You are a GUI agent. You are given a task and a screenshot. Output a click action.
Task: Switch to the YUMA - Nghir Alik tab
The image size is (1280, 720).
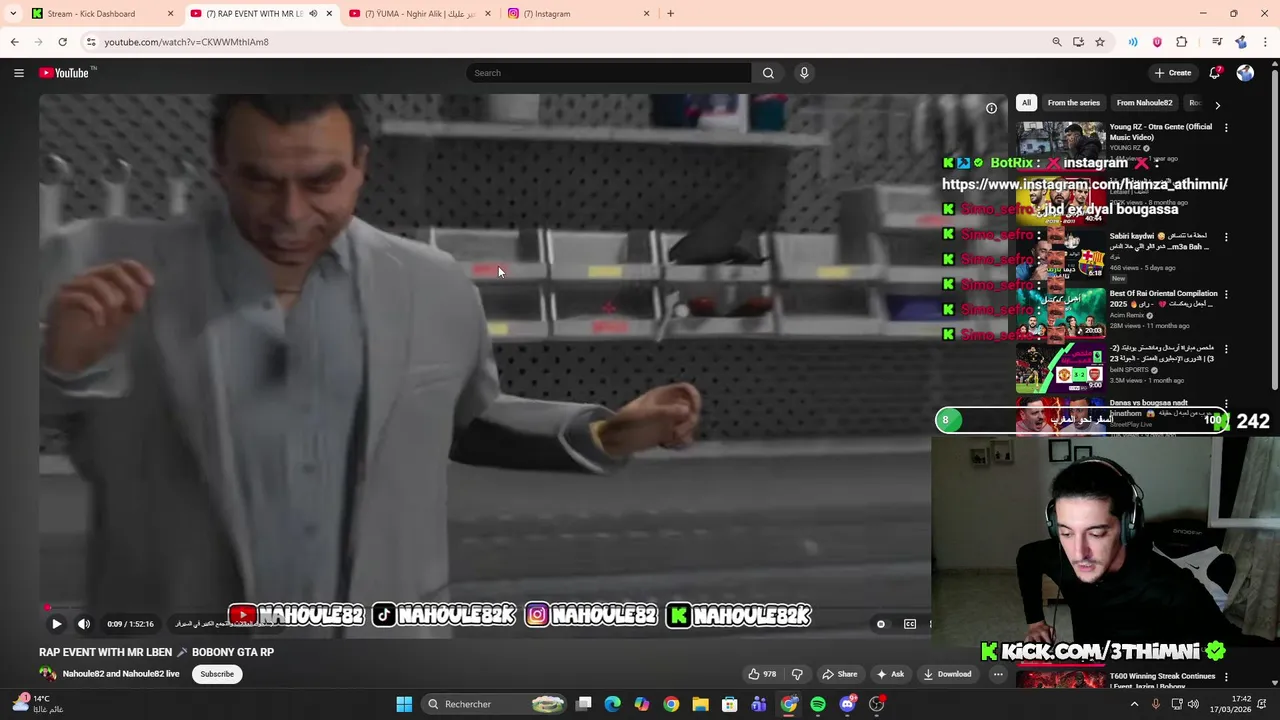[420, 14]
